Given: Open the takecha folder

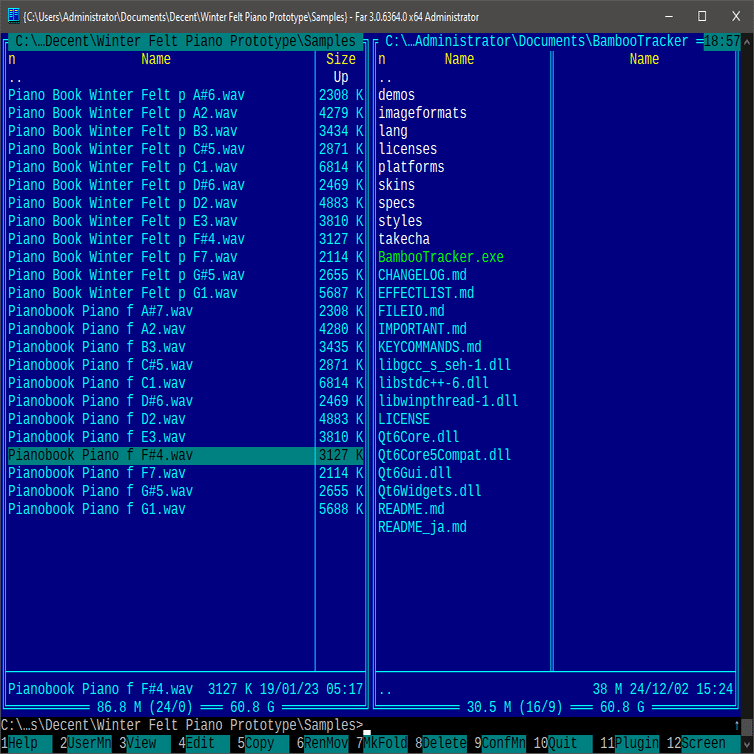Looking at the screenshot, I should pos(404,239).
